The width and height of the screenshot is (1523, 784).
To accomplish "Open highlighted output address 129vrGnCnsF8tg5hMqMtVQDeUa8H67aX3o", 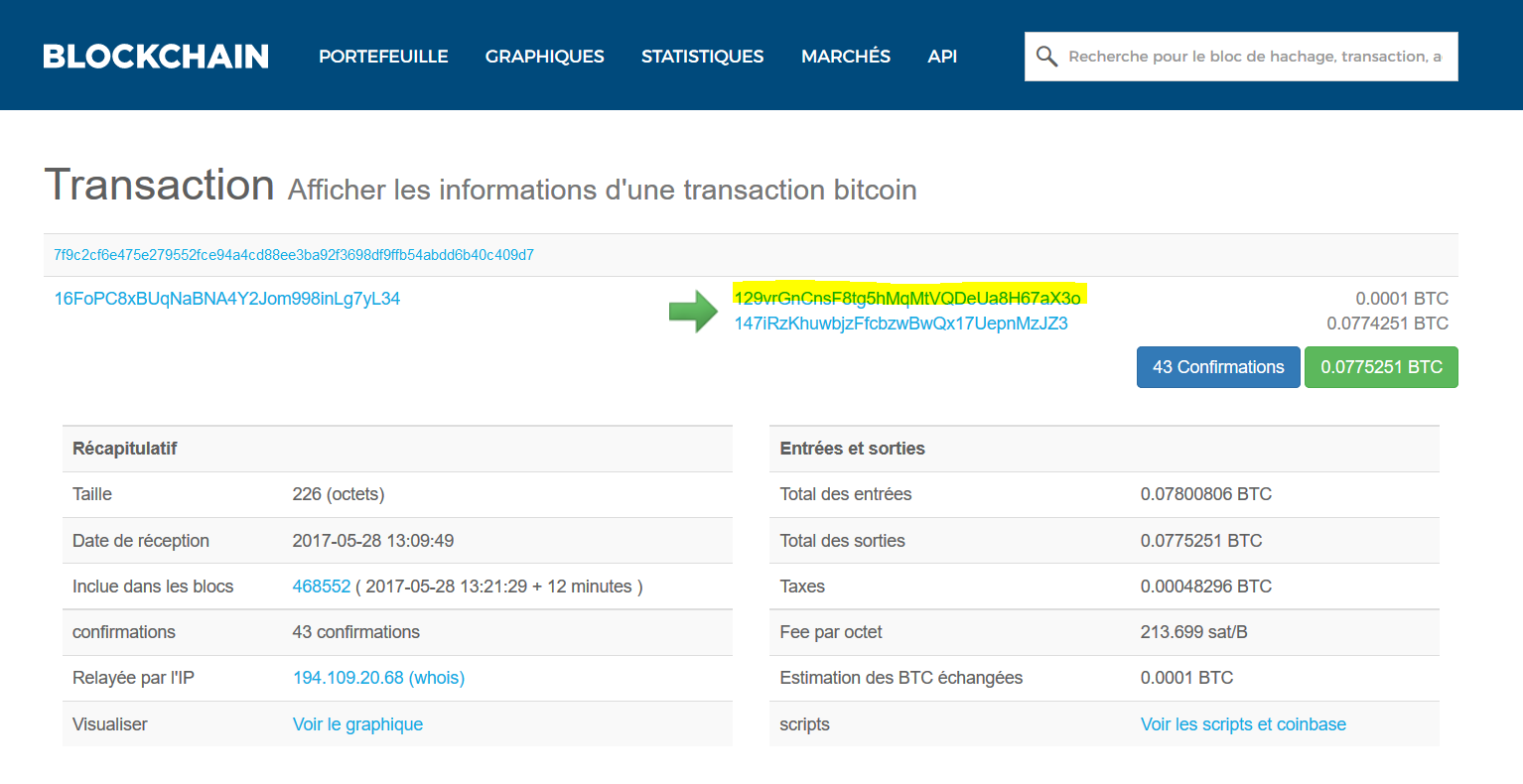I will tap(907, 298).
